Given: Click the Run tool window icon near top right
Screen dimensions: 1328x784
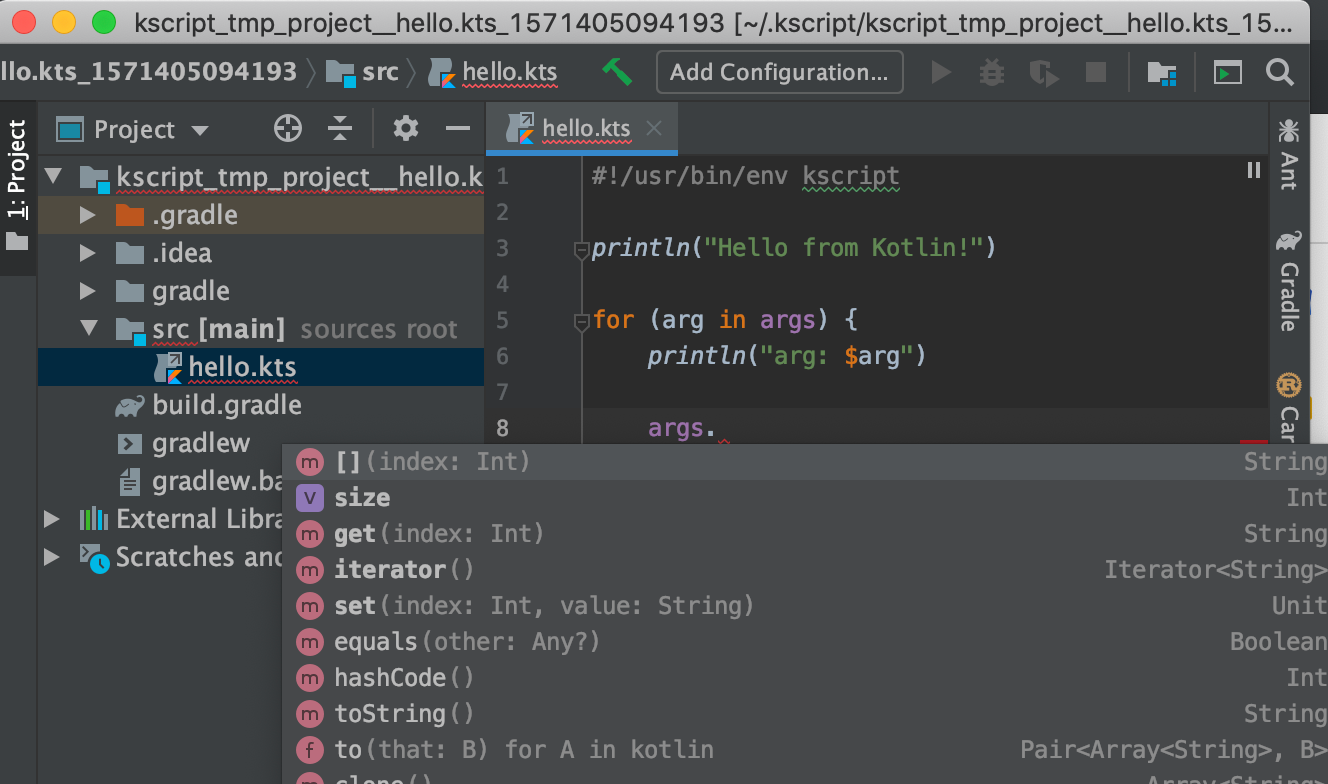Looking at the screenshot, I should pos(1226,72).
